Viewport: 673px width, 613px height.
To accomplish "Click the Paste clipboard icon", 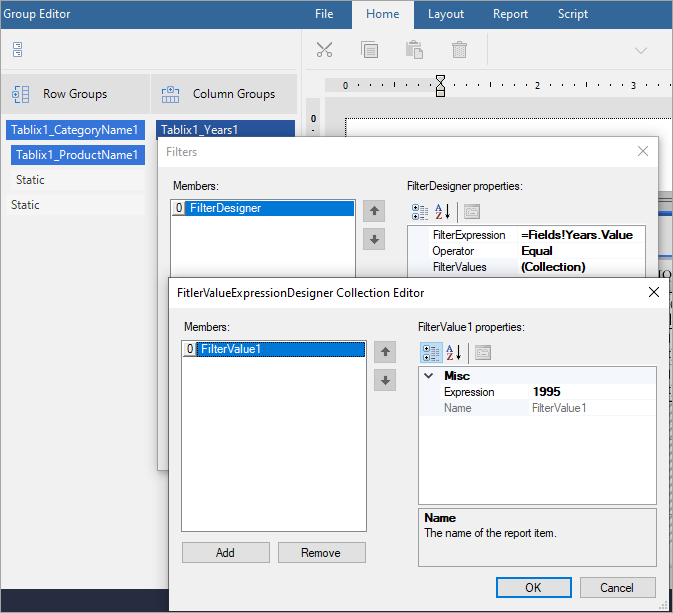I will click(x=414, y=50).
